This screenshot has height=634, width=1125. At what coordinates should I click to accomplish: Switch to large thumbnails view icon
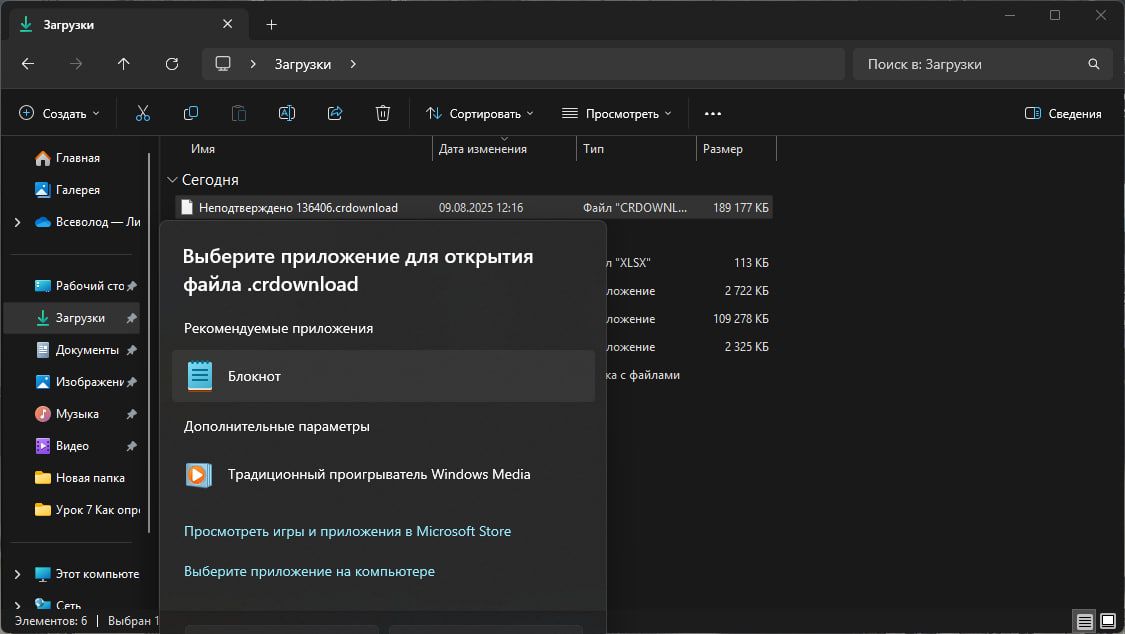click(1108, 621)
